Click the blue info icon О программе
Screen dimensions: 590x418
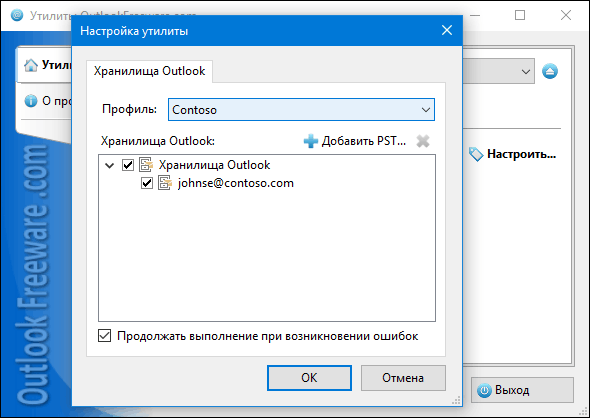click(x=31, y=101)
